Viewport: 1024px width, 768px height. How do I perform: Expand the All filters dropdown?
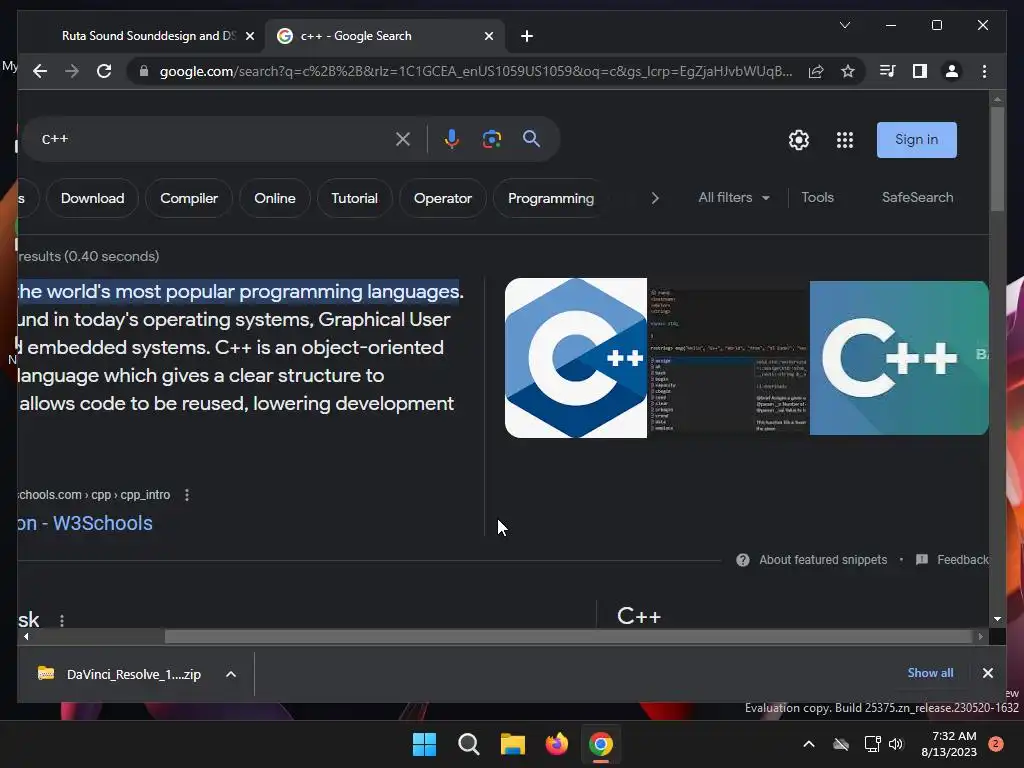click(733, 197)
